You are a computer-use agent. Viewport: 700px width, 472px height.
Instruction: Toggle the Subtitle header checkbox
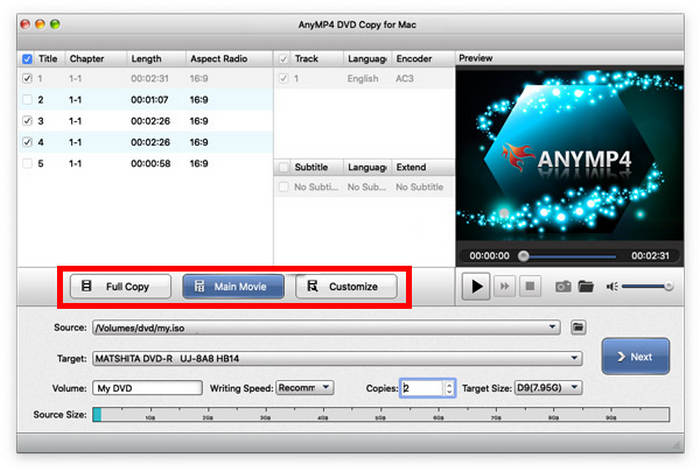[x=284, y=167]
